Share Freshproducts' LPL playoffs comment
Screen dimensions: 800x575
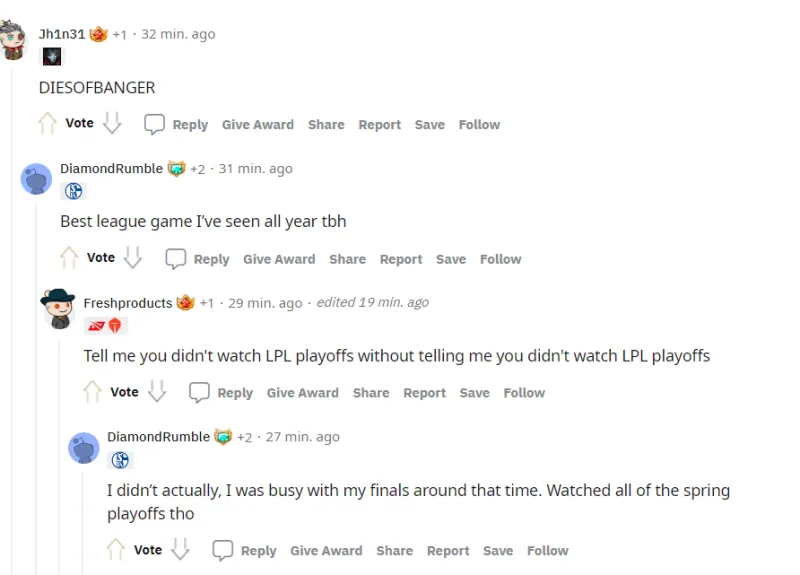click(370, 393)
